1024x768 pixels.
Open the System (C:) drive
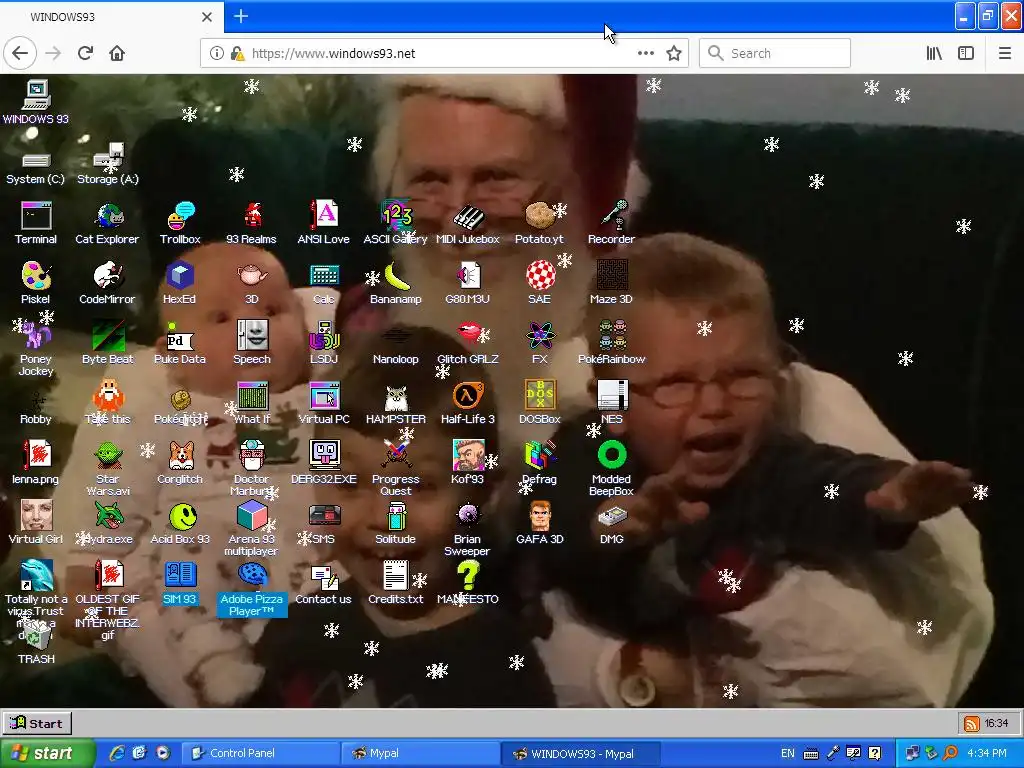[36, 167]
